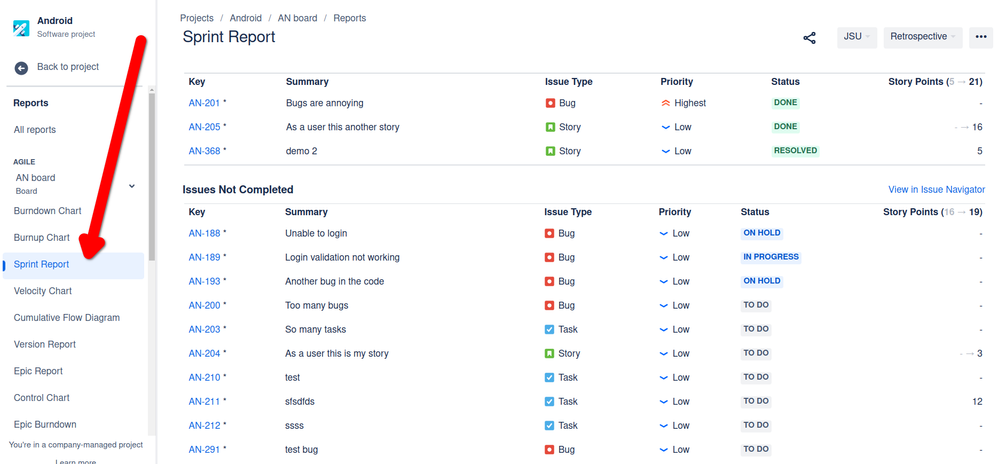Open the Version Report

tap(45, 345)
